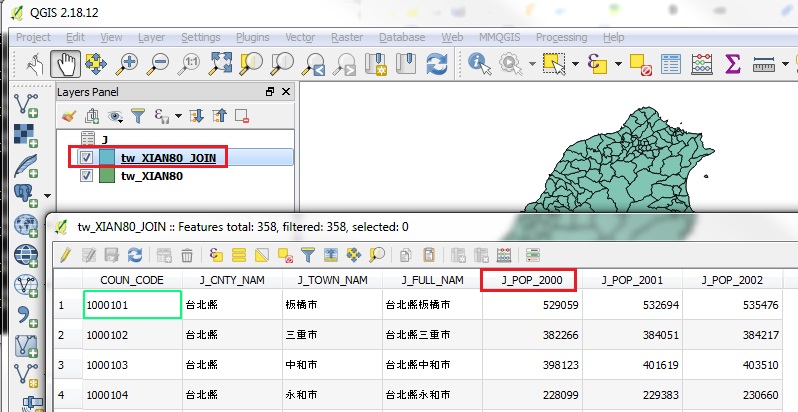Click Zoom to Selection in main toolbar
This screenshot has height=412, width=798.
coord(251,64)
